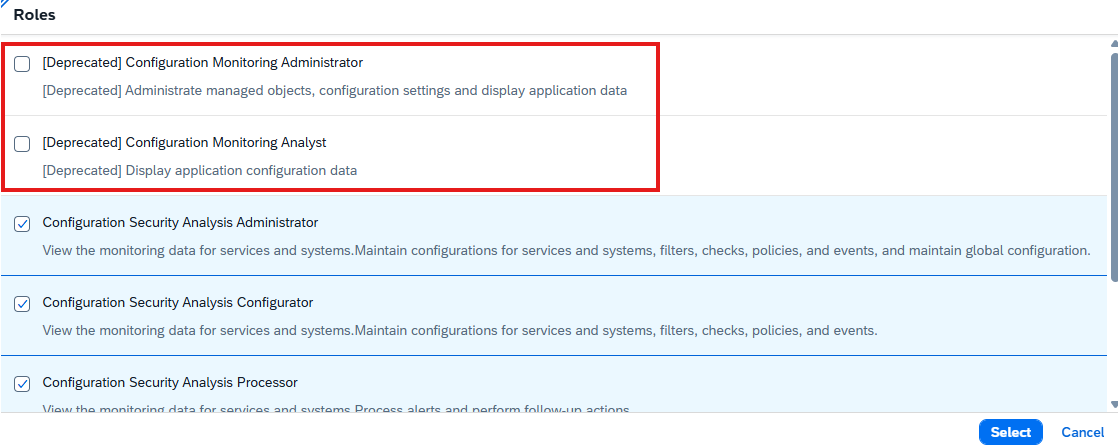
Task: Click 'Configuration Security Analysis Administrator' role title
Action: pos(180,223)
